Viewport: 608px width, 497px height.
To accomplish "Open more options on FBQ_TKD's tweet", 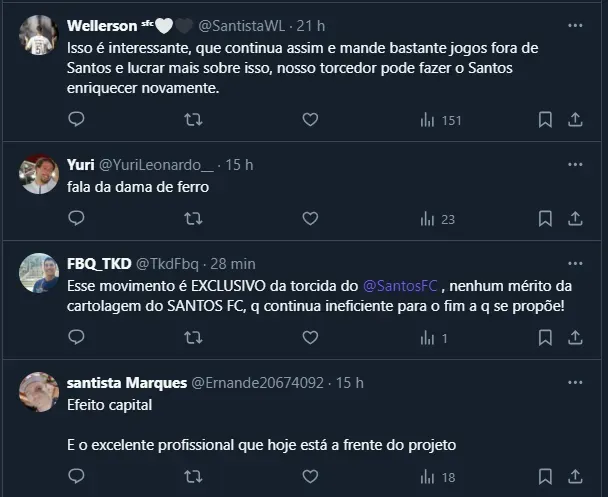I will (x=575, y=263).
